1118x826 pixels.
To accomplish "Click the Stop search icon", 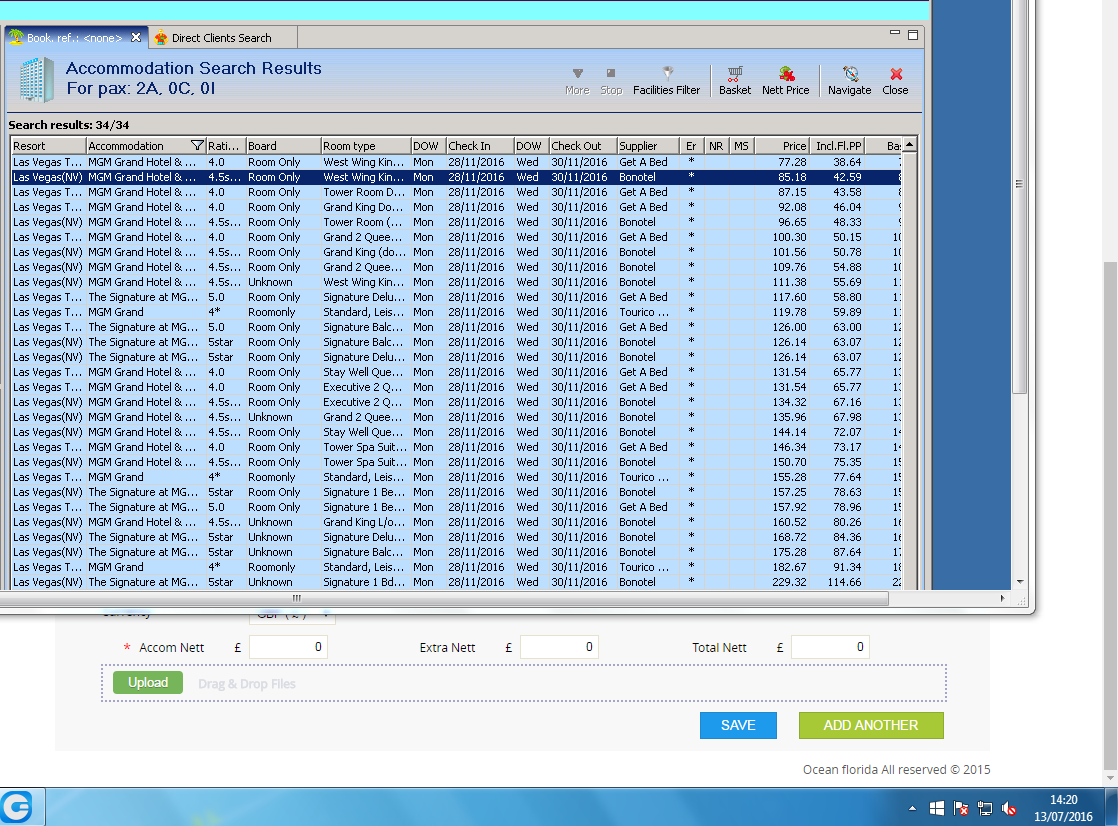I will [x=611, y=81].
